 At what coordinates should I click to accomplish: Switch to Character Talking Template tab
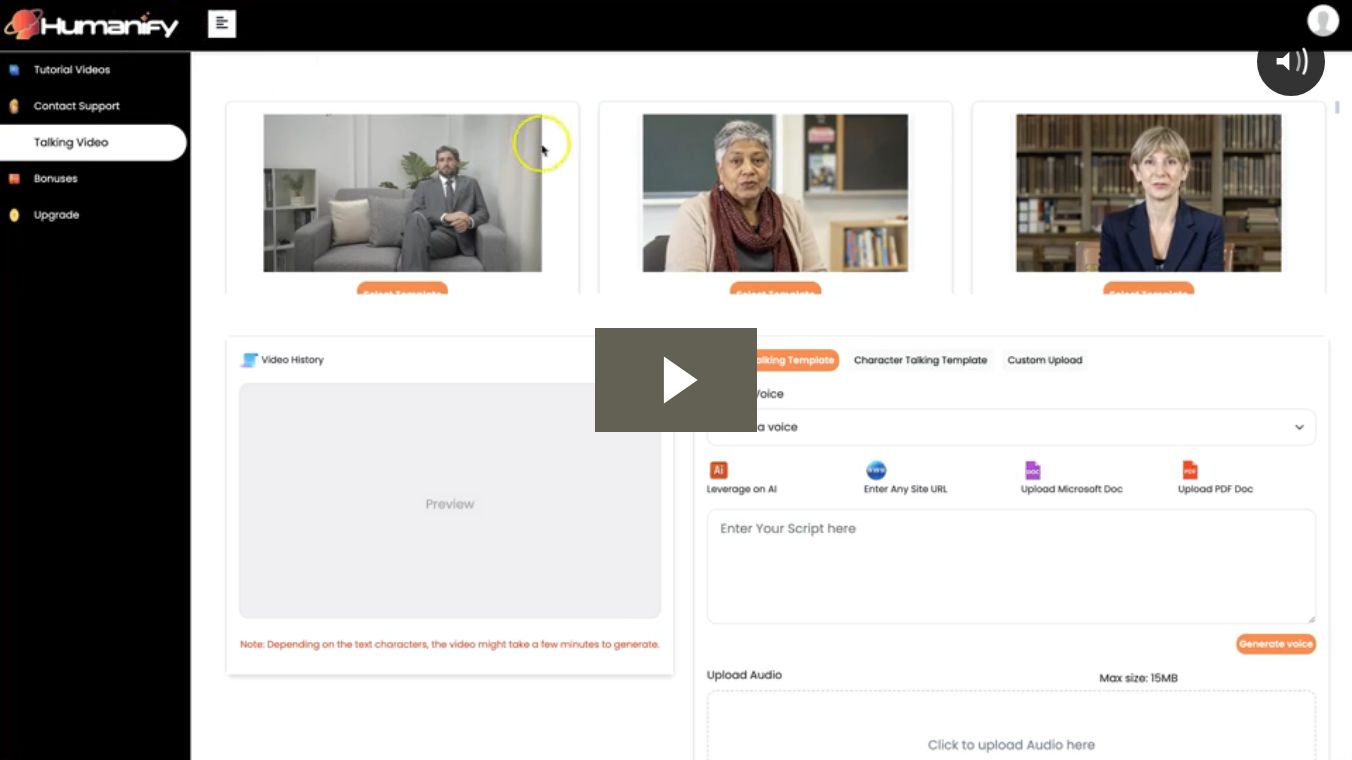coord(920,360)
